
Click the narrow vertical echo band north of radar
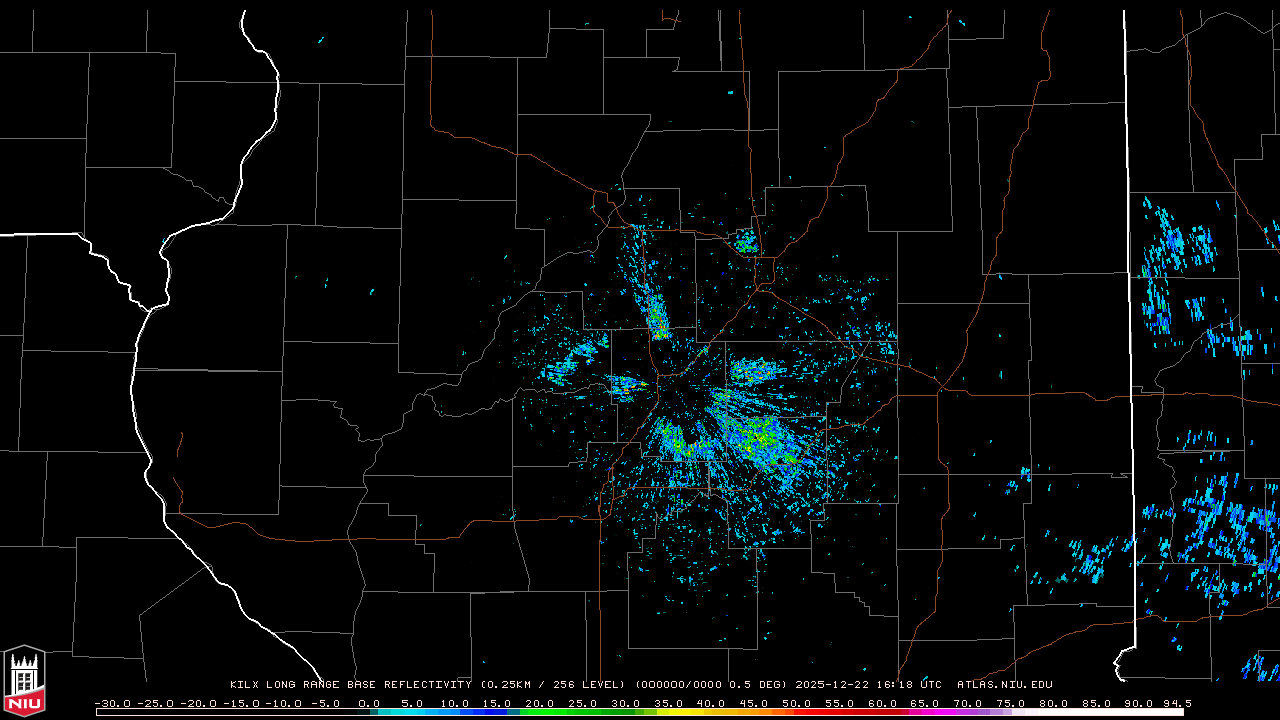[x=657, y=317]
